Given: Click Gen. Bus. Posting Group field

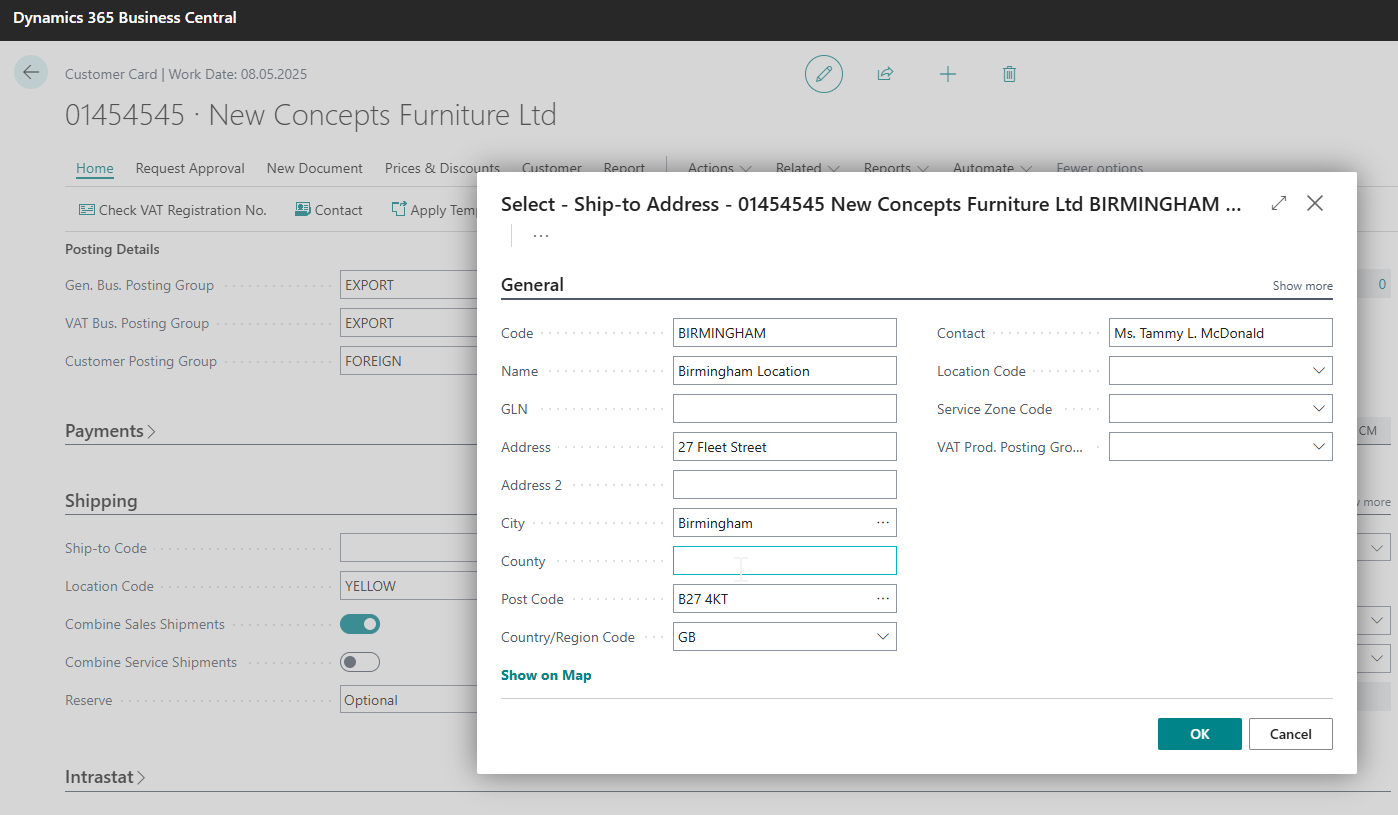Looking at the screenshot, I should (x=408, y=285).
